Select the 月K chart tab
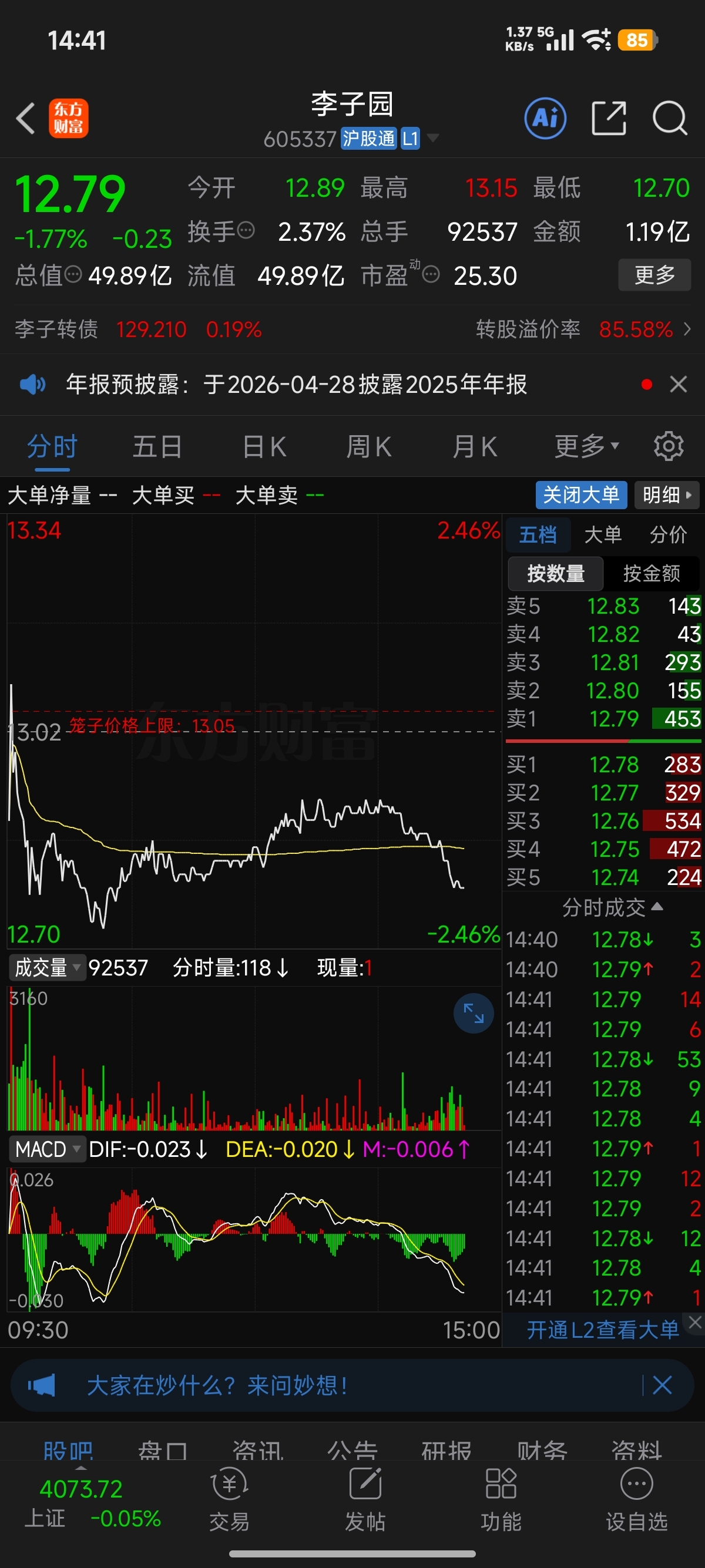 [x=474, y=446]
